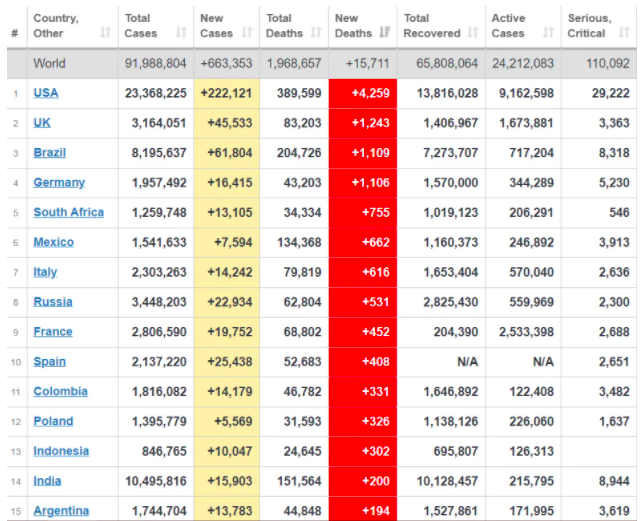This screenshot has height=521, width=640.
Task: Click World active cases 24,212,083
Action: point(523,63)
